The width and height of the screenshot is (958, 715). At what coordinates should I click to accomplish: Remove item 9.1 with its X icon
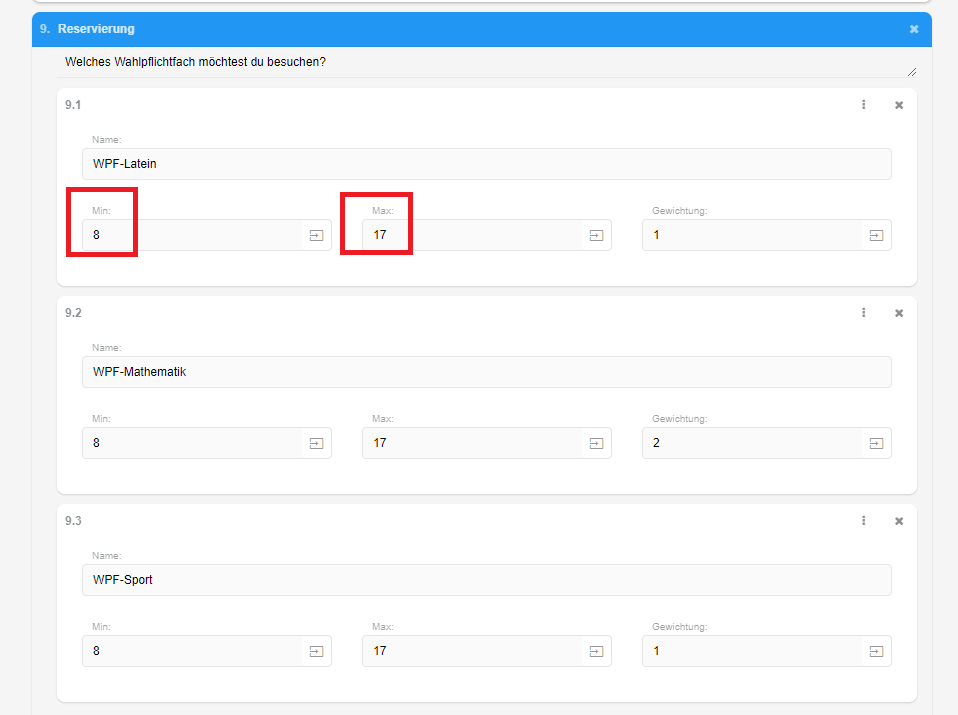899,105
